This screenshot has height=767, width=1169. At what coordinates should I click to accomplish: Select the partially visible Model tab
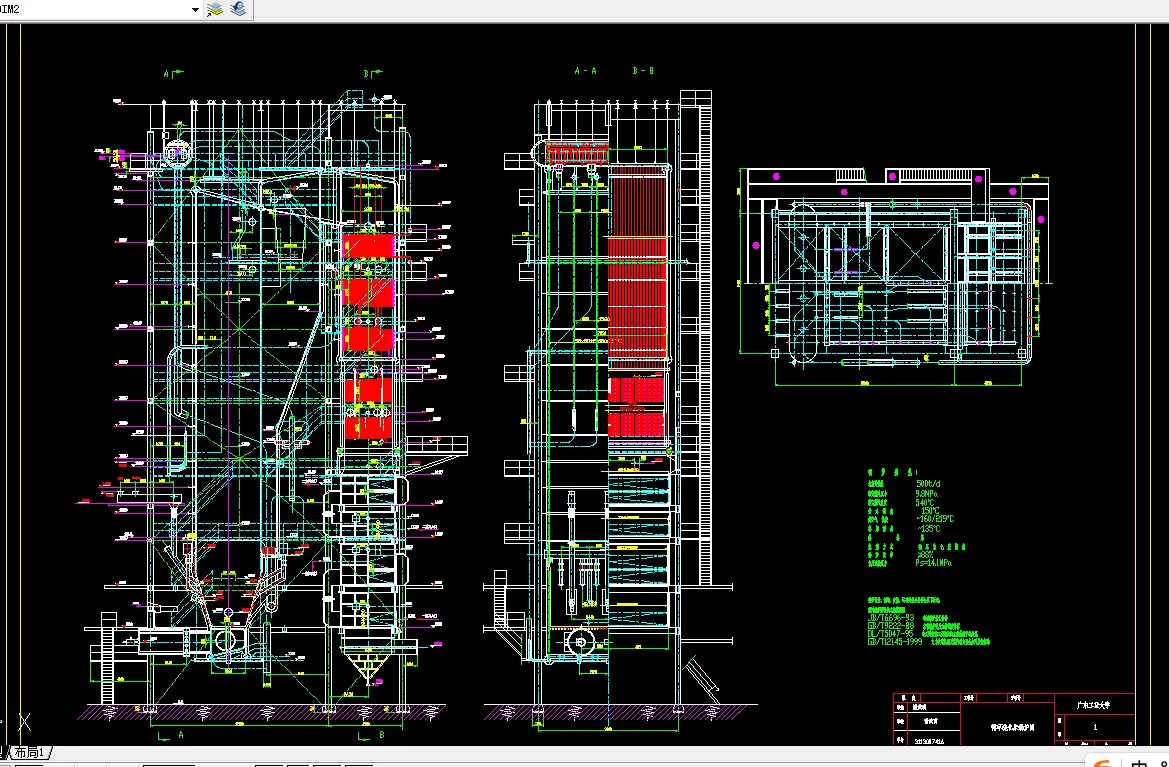[4, 752]
